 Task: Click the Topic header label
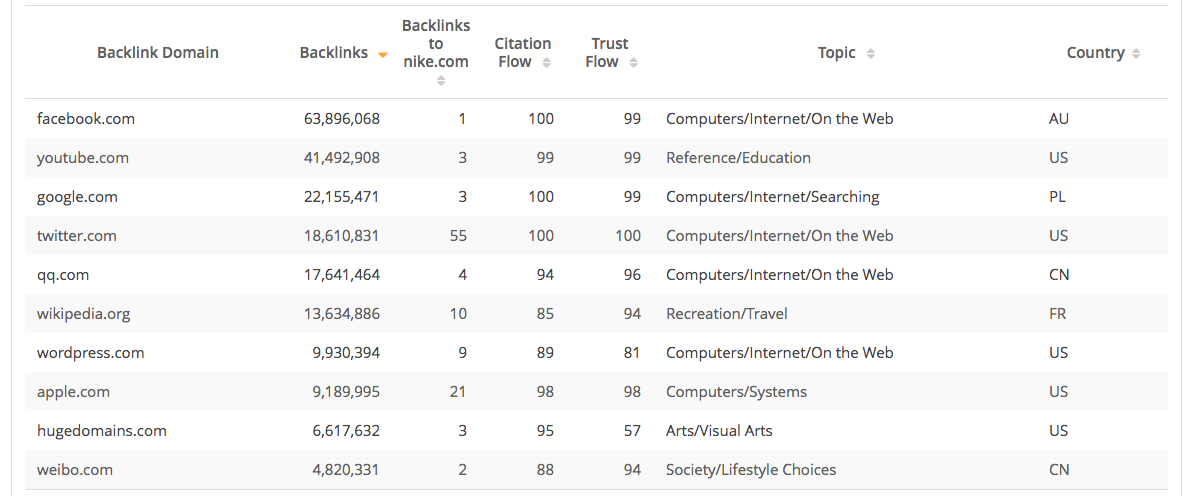[x=836, y=52]
